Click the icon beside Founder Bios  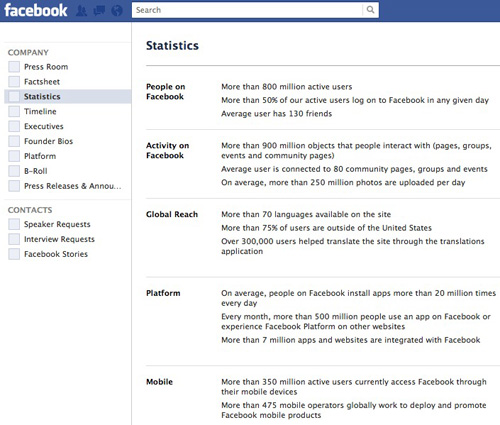pos(14,141)
